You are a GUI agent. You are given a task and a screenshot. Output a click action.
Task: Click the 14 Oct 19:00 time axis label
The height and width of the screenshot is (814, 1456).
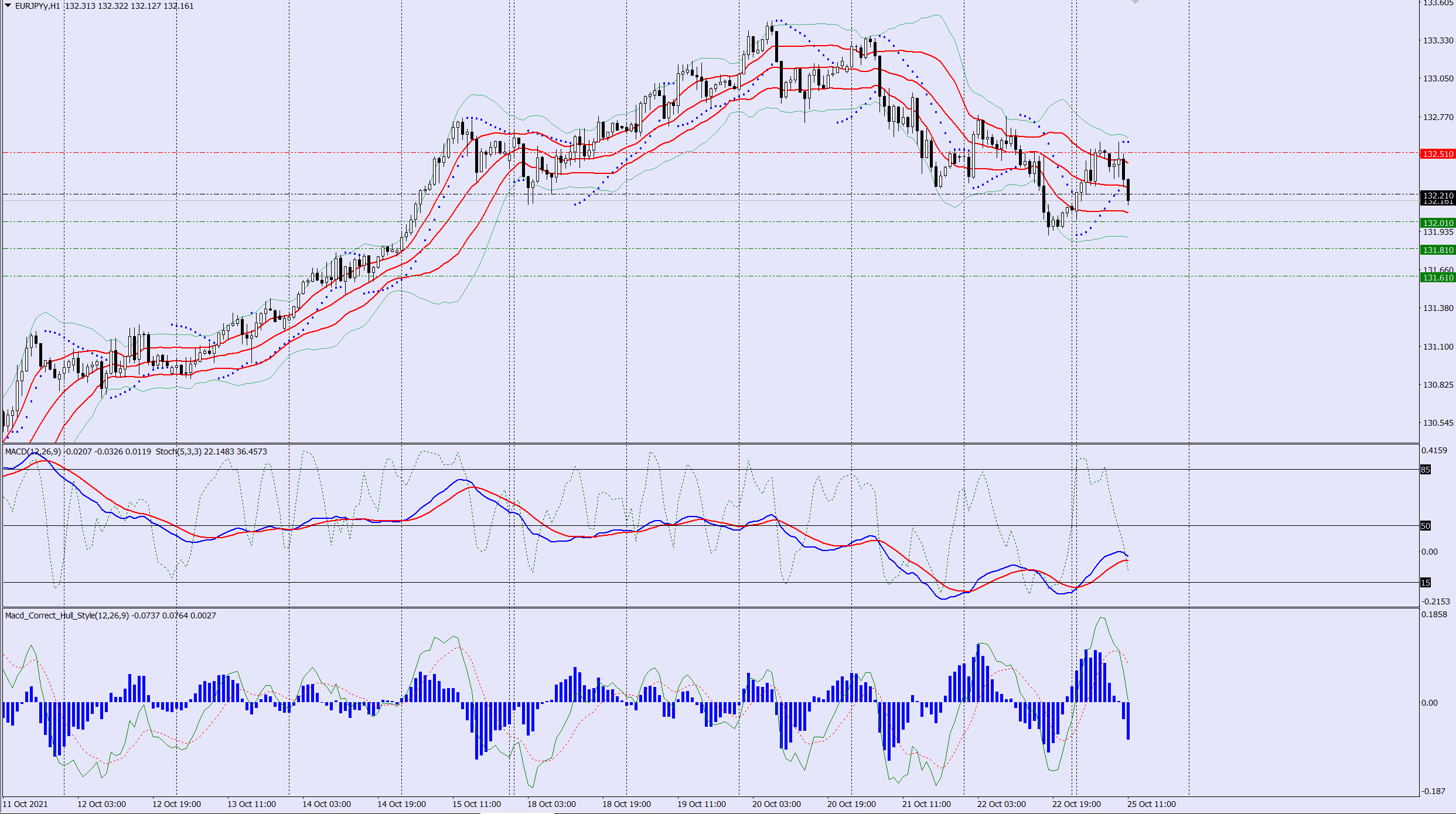coord(401,804)
